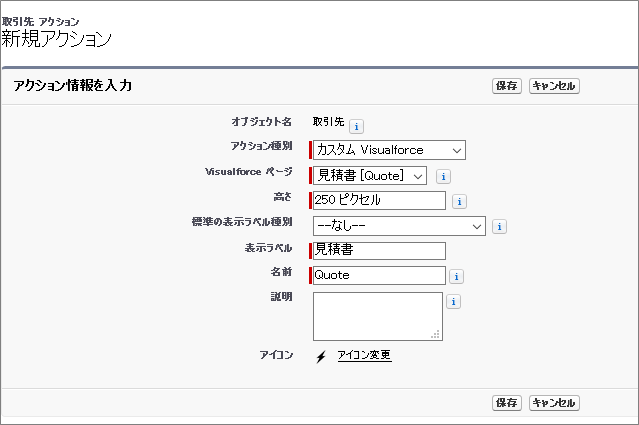Click the info icon beside the 名前 field
This screenshot has width=639, height=425.
click(x=457, y=277)
